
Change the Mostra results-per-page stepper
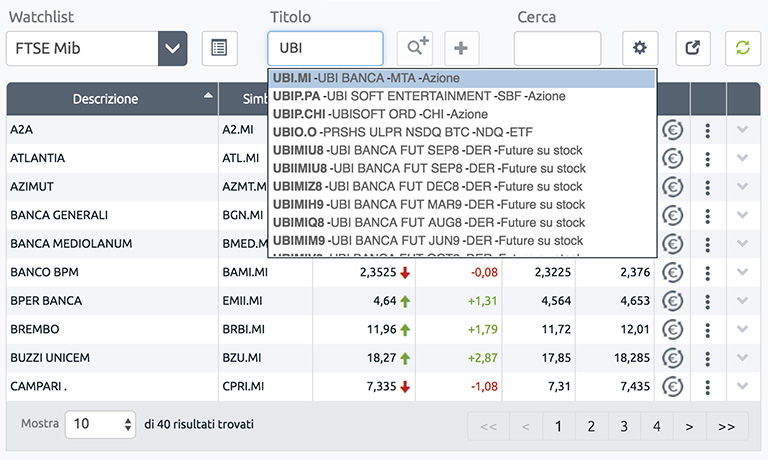coord(100,424)
